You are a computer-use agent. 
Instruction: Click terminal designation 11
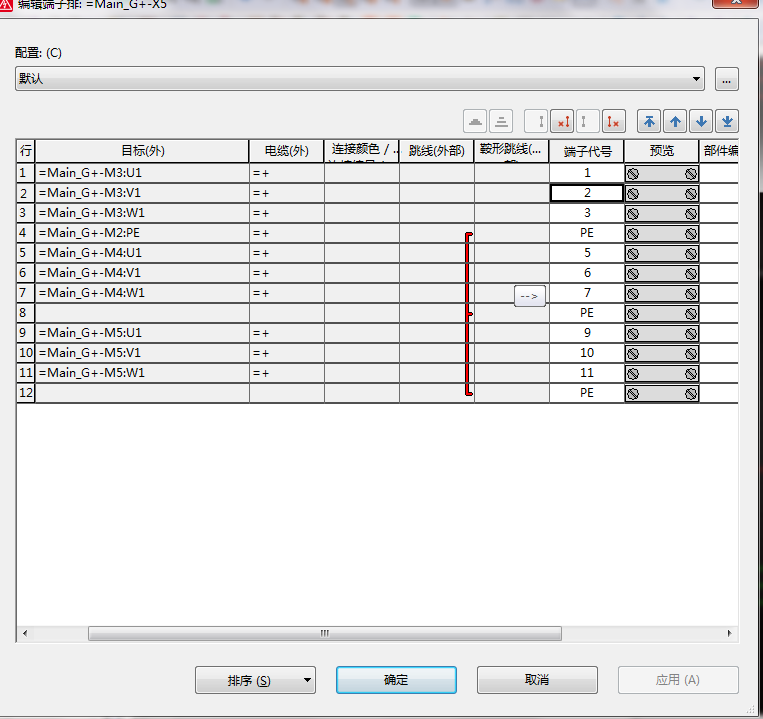[x=587, y=373]
